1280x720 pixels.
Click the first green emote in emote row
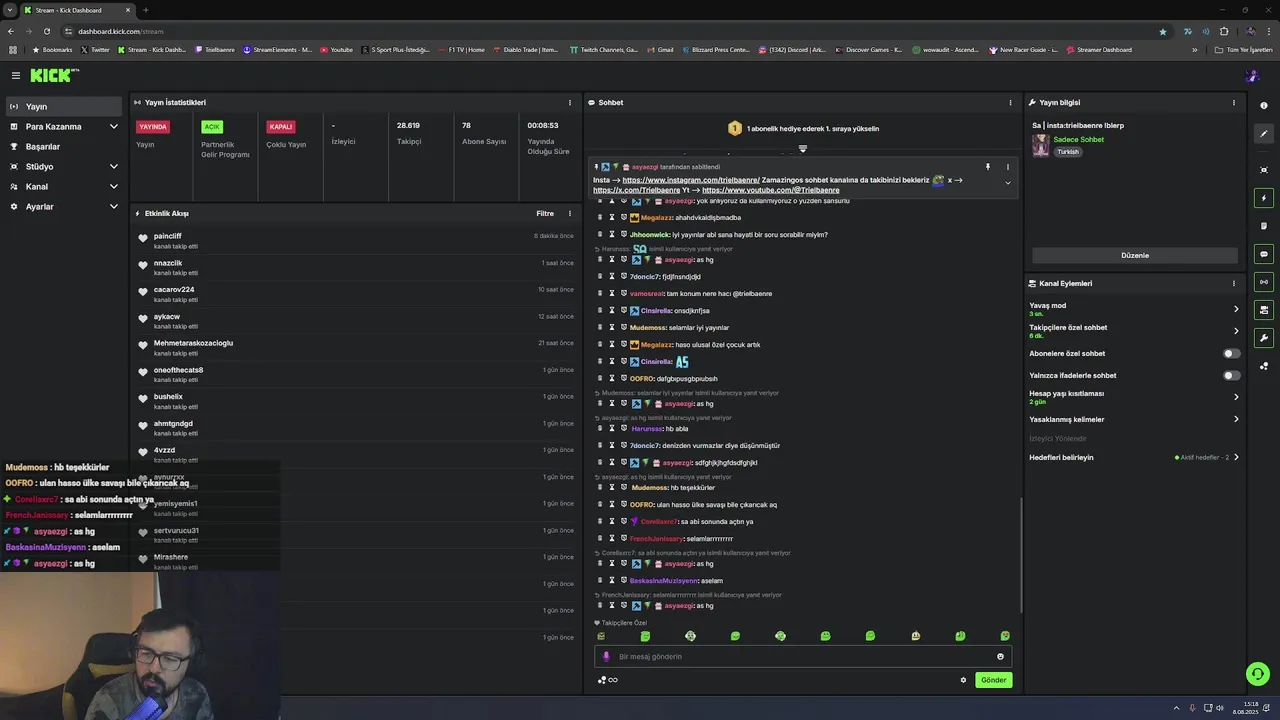pyautogui.click(x=601, y=636)
